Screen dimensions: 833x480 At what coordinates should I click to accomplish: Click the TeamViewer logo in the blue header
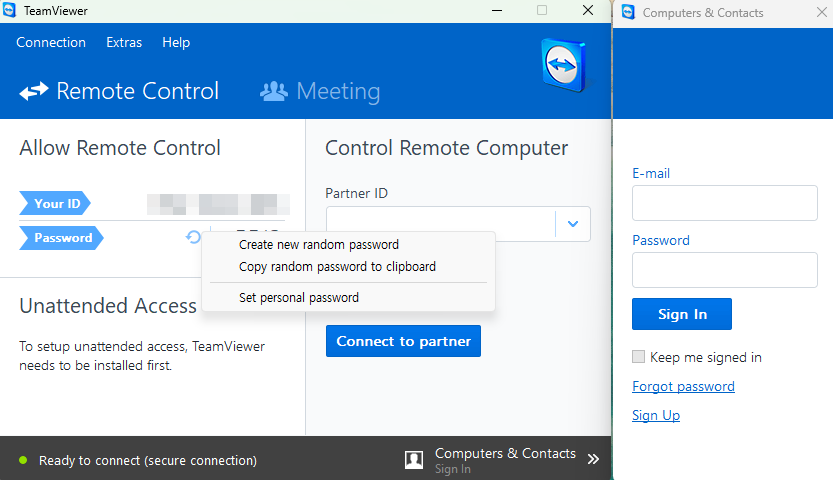[564, 66]
